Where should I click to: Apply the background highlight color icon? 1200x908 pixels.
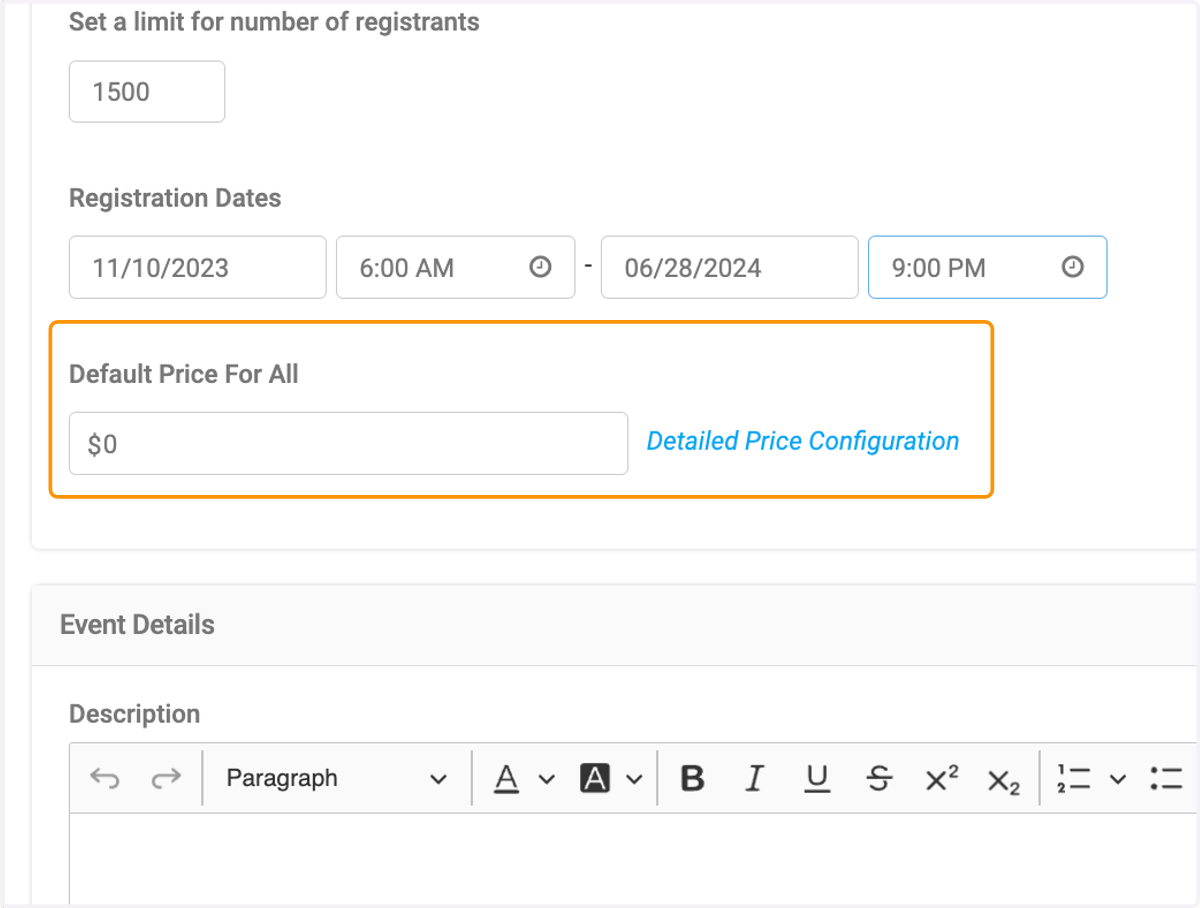[x=595, y=778]
